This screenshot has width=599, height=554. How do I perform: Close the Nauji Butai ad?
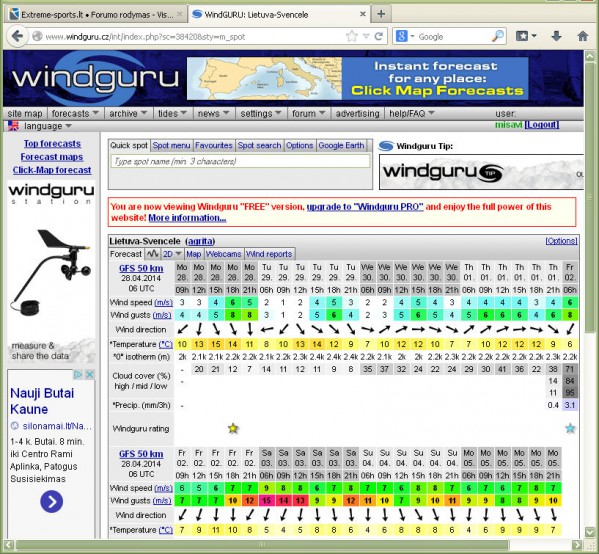(90, 374)
